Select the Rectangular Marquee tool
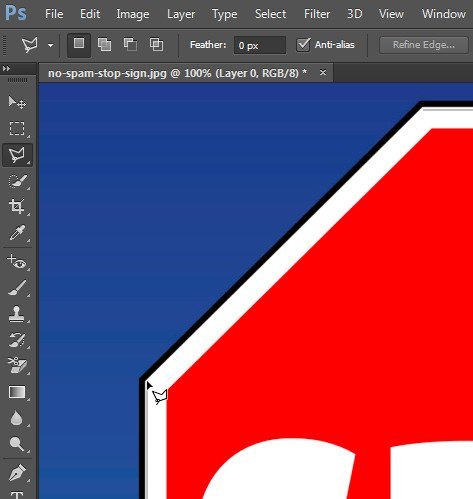Image resolution: width=473 pixels, height=499 pixels. tap(17, 128)
